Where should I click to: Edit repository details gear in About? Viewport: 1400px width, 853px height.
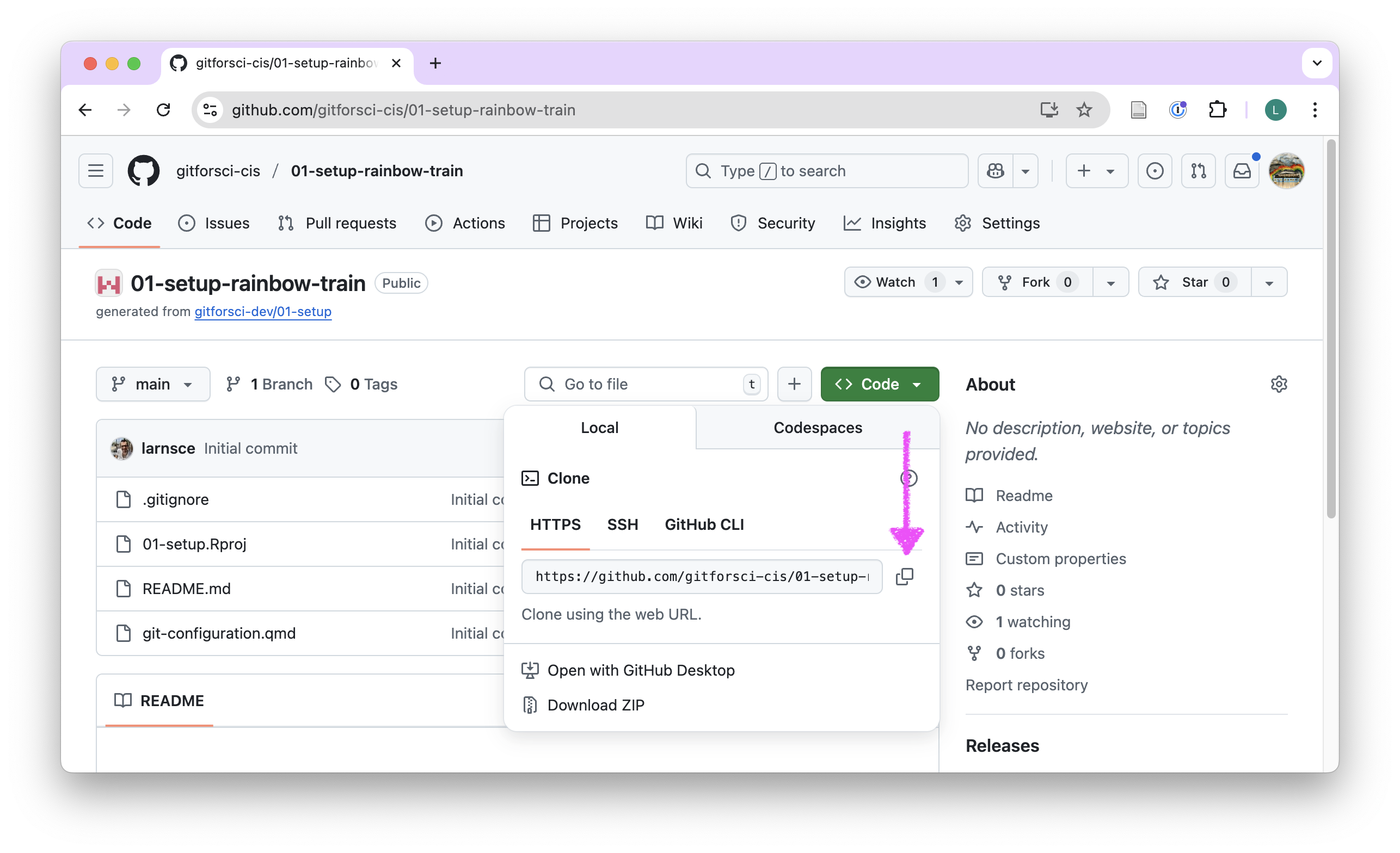1279,385
